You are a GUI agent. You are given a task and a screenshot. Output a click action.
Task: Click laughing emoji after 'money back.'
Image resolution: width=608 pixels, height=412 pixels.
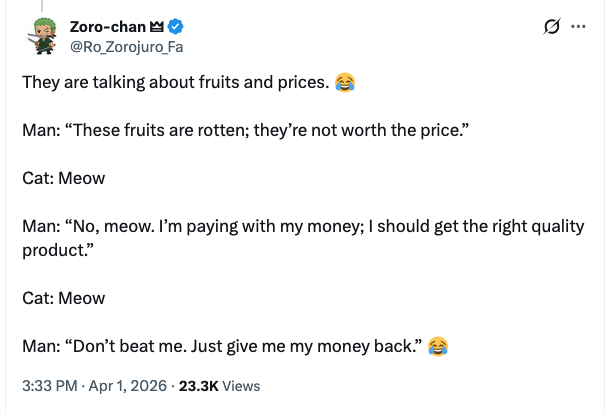(437, 346)
